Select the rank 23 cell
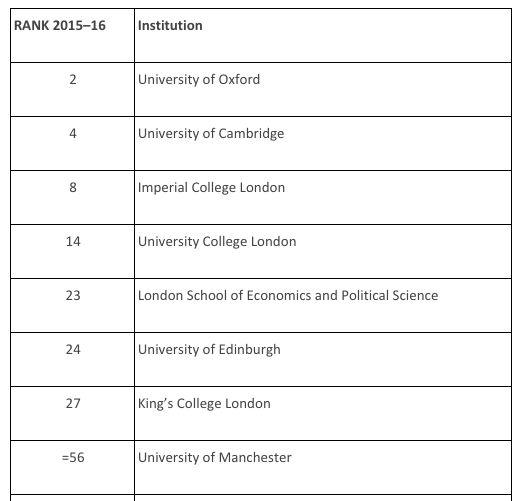Screen dimensions: 526x501 72,306
